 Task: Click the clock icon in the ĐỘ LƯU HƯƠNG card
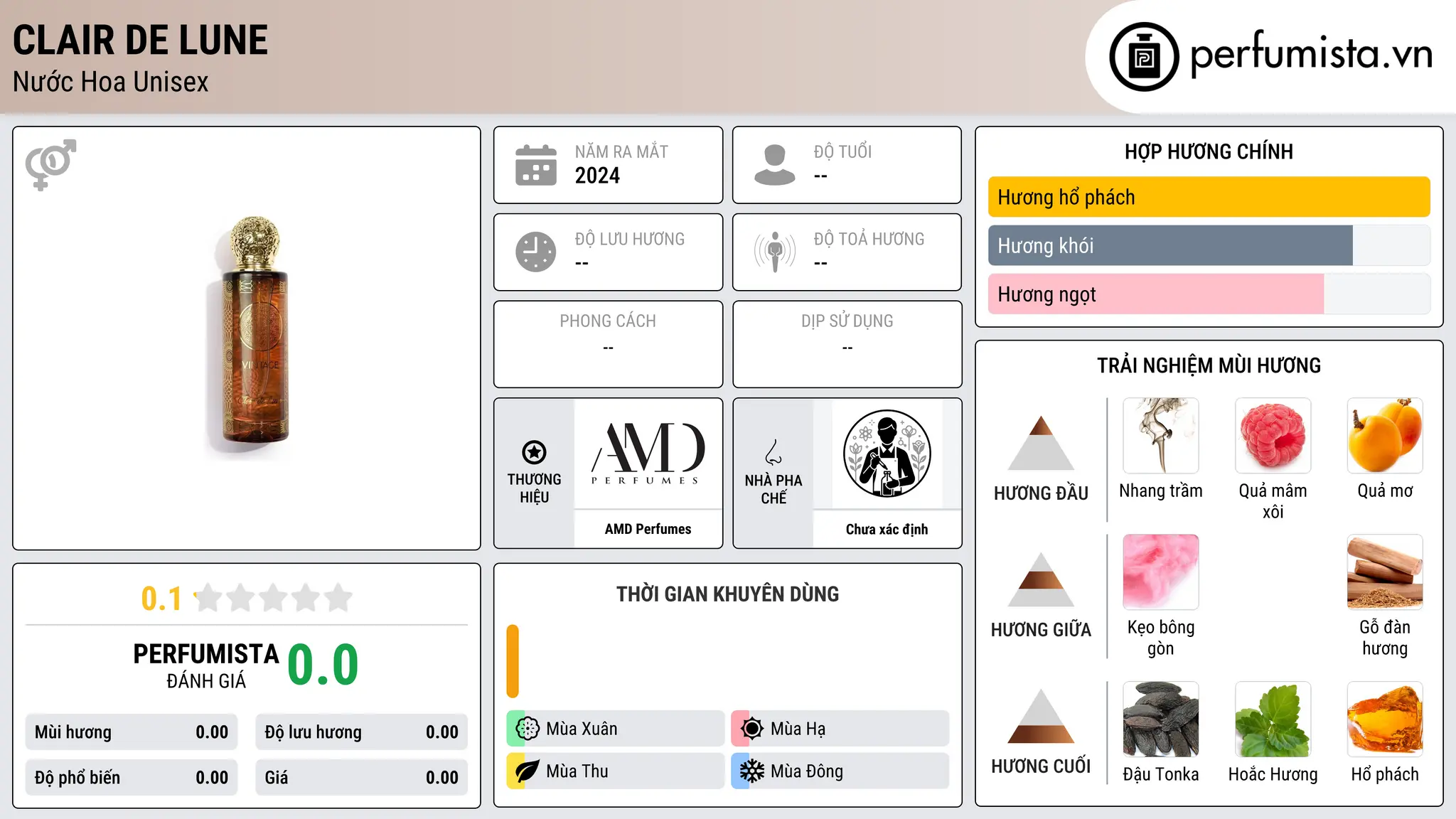pos(536,252)
